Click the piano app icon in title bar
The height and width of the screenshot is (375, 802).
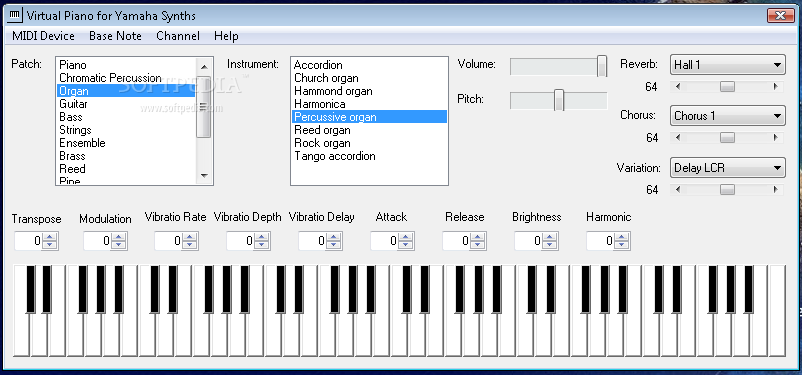click(15, 15)
